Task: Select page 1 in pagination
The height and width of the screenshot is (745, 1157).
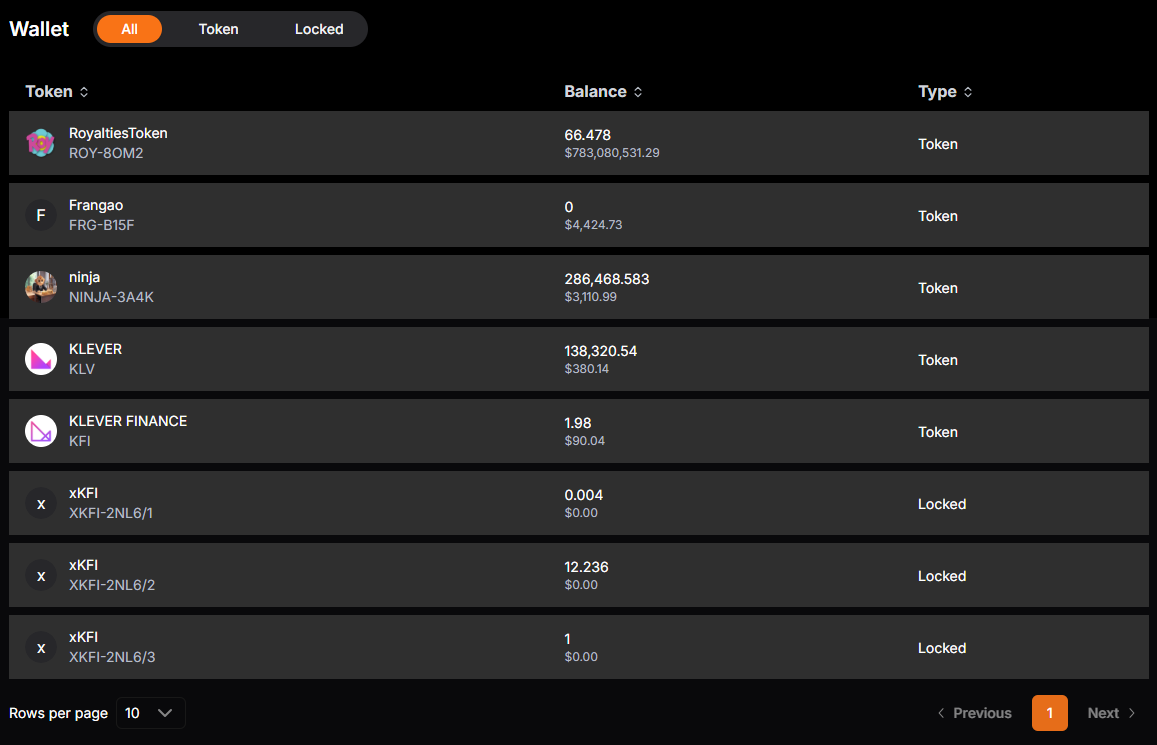Action: [1049, 713]
